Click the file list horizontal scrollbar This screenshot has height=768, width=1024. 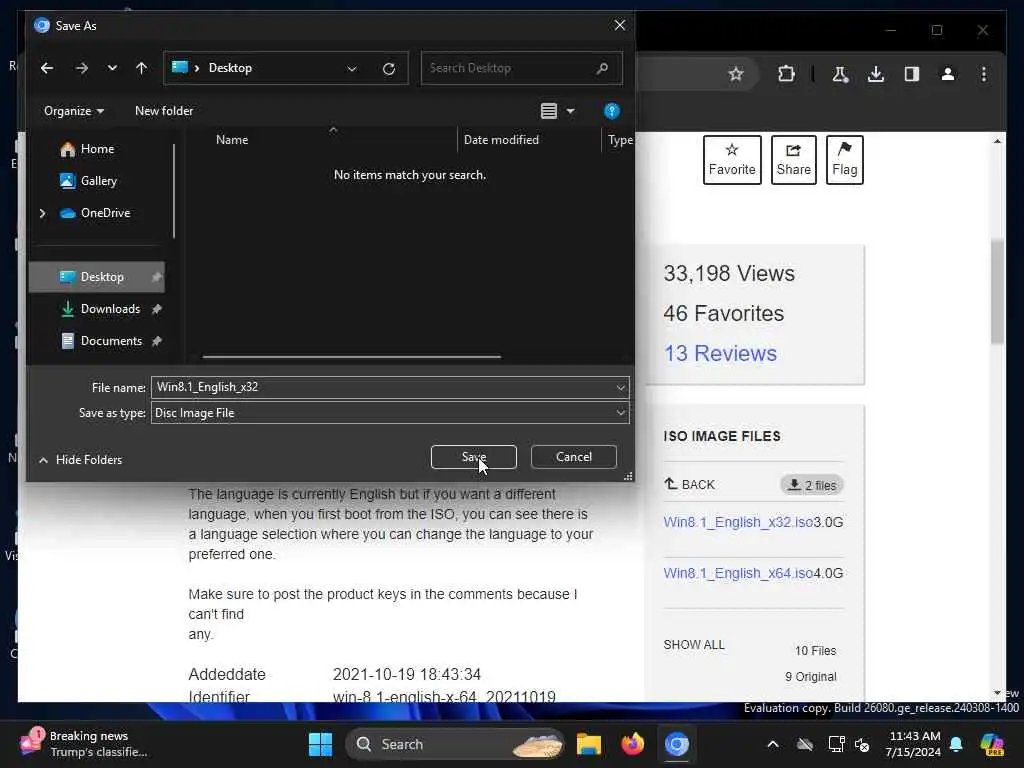(352, 357)
